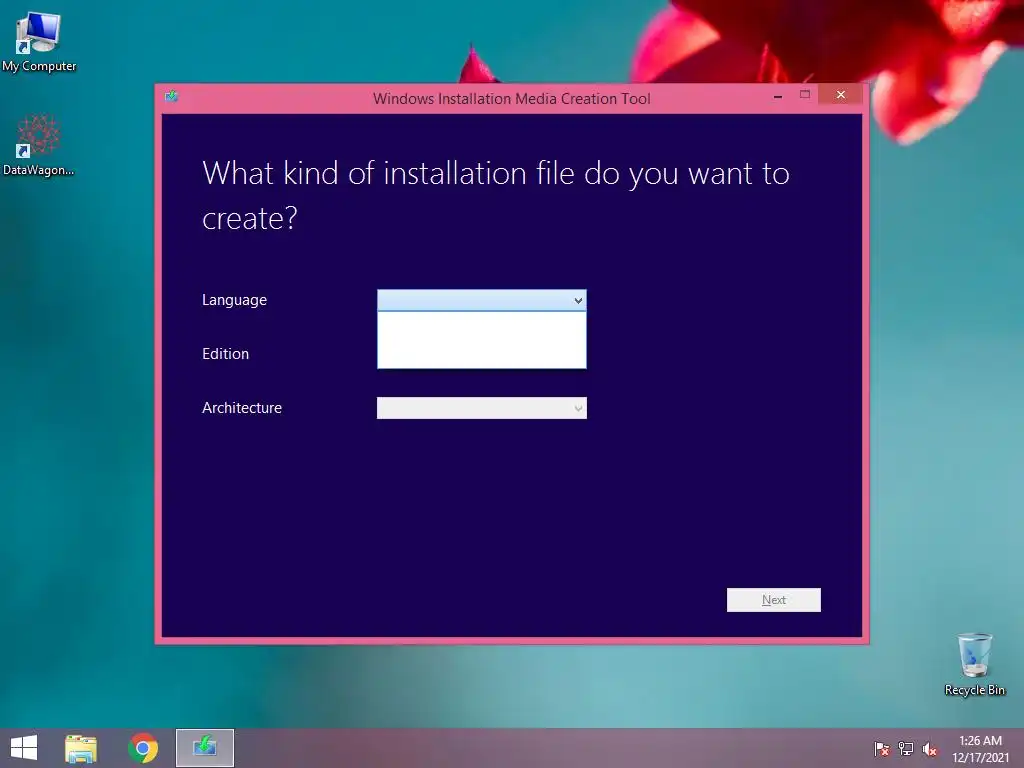Close the Media Creation Tool window
This screenshot has width=1024, height=768.
pyautogui.click(x=840, y=95)
